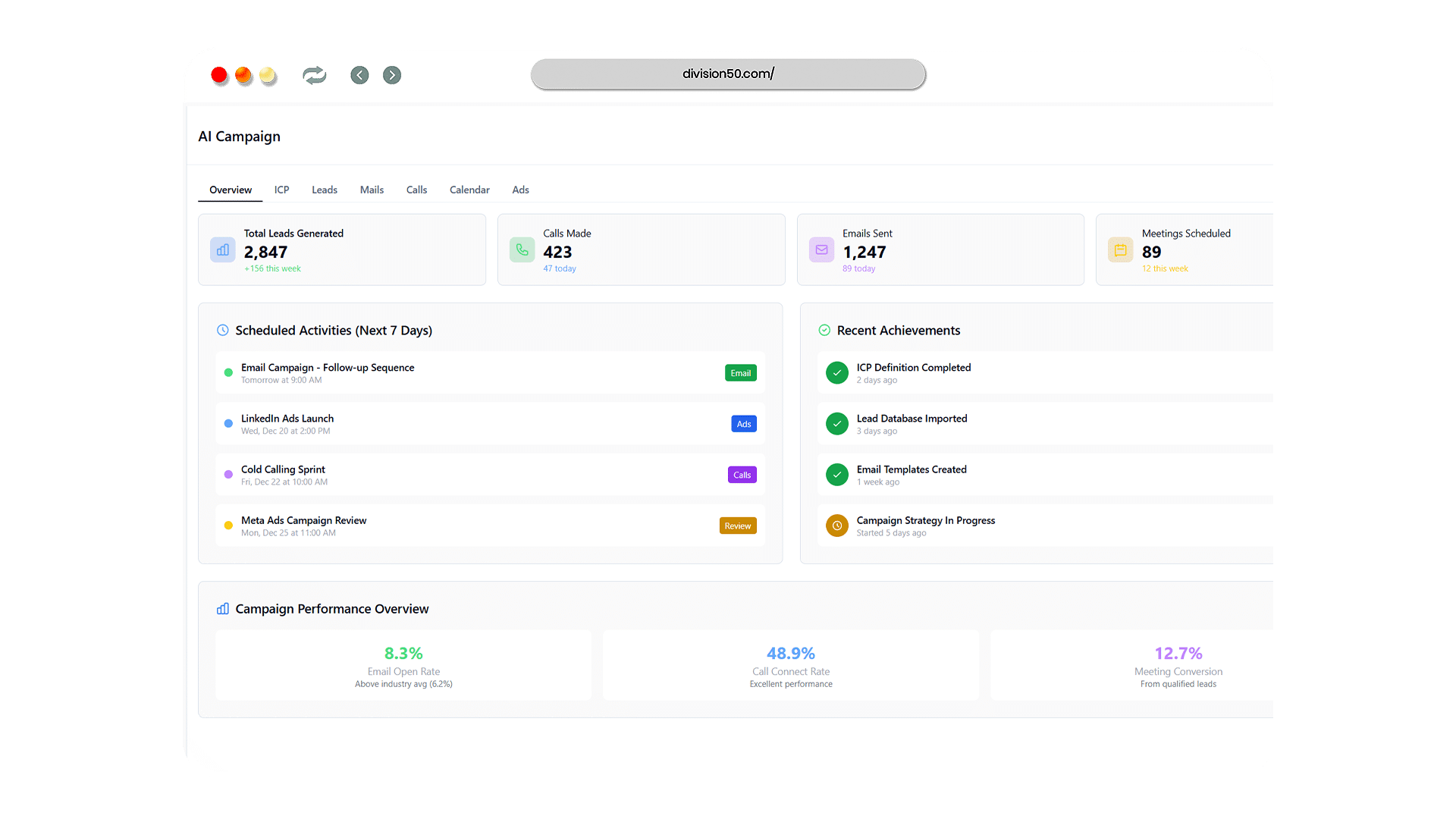Click the browser refresh arrows icon
Image resolution: width=1456 pixels, height=819 pixels.
pyautogui.click(x=314, y=75)
